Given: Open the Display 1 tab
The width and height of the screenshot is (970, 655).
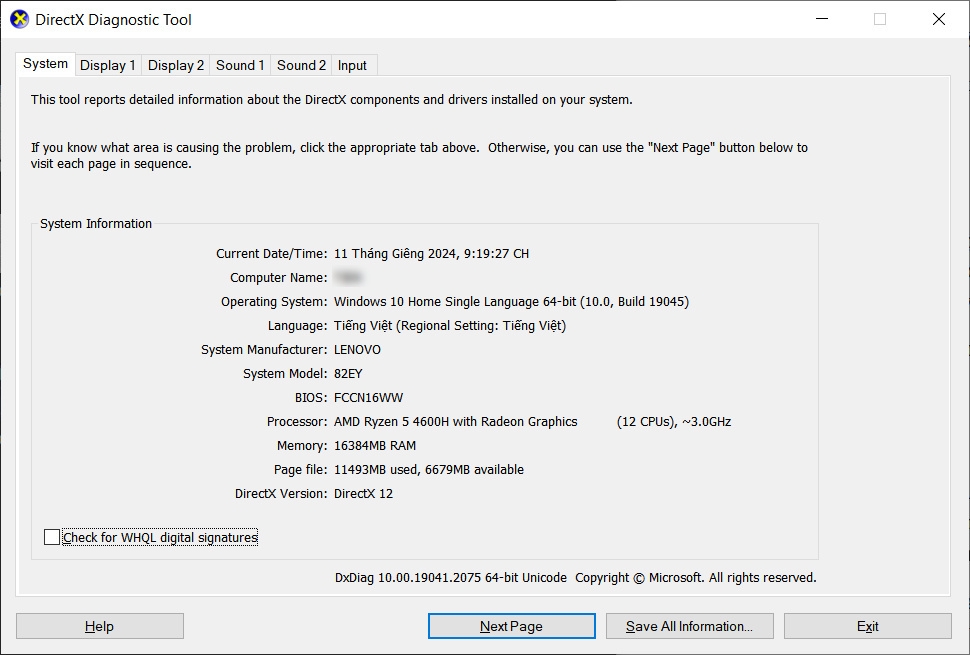Looking at the screenshot, I should [108, 65].
